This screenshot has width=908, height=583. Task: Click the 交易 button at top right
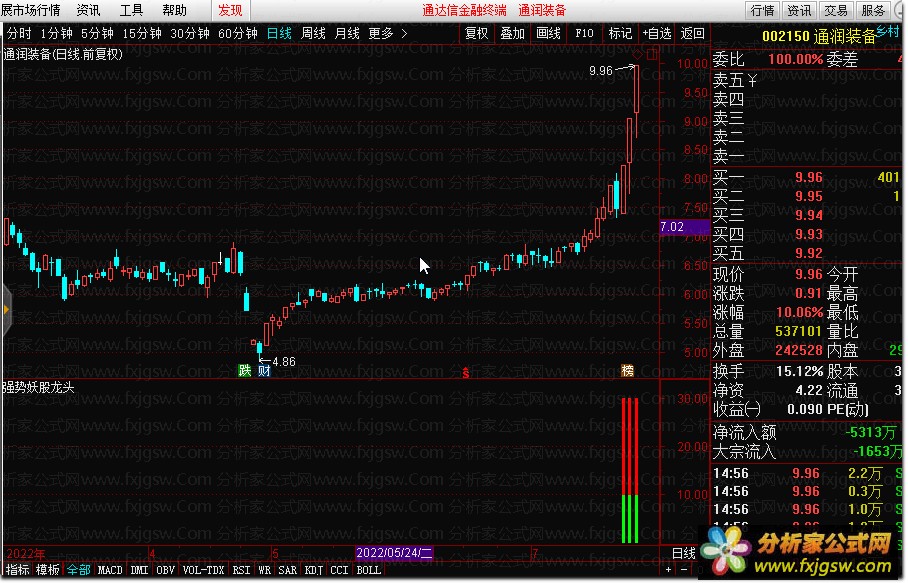836,10
